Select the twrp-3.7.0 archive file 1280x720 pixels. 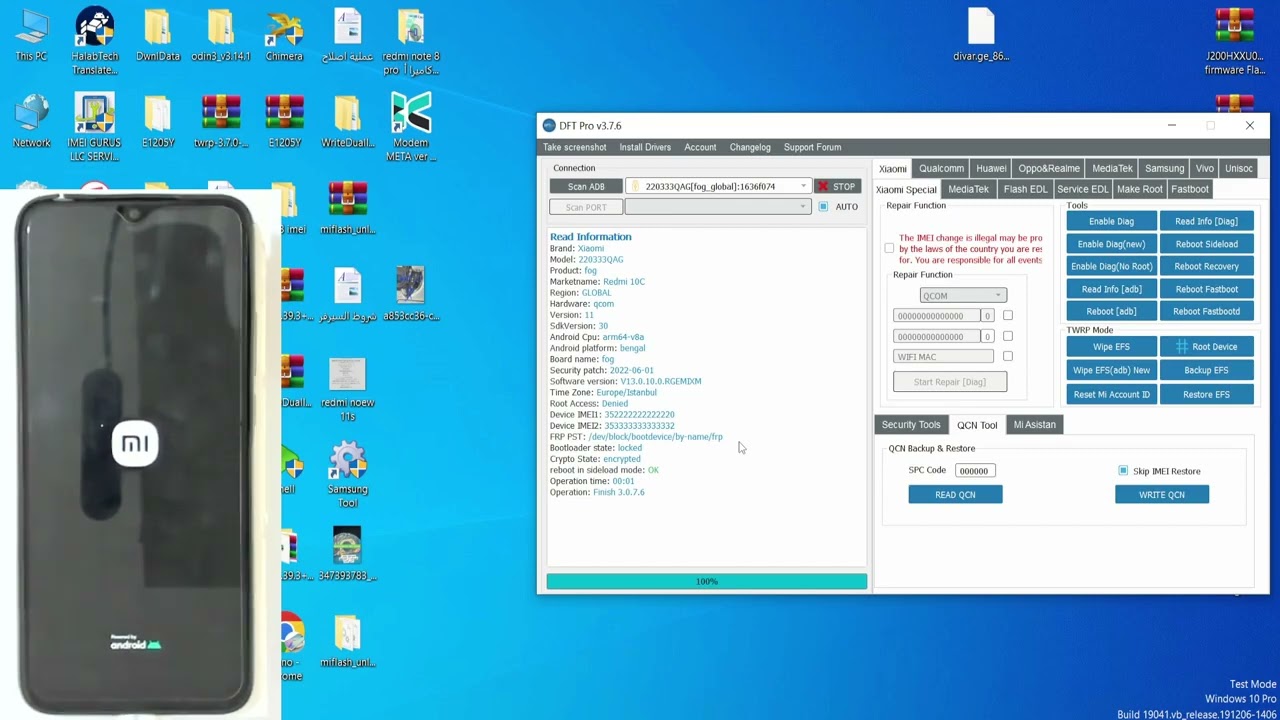pos(221,121)
